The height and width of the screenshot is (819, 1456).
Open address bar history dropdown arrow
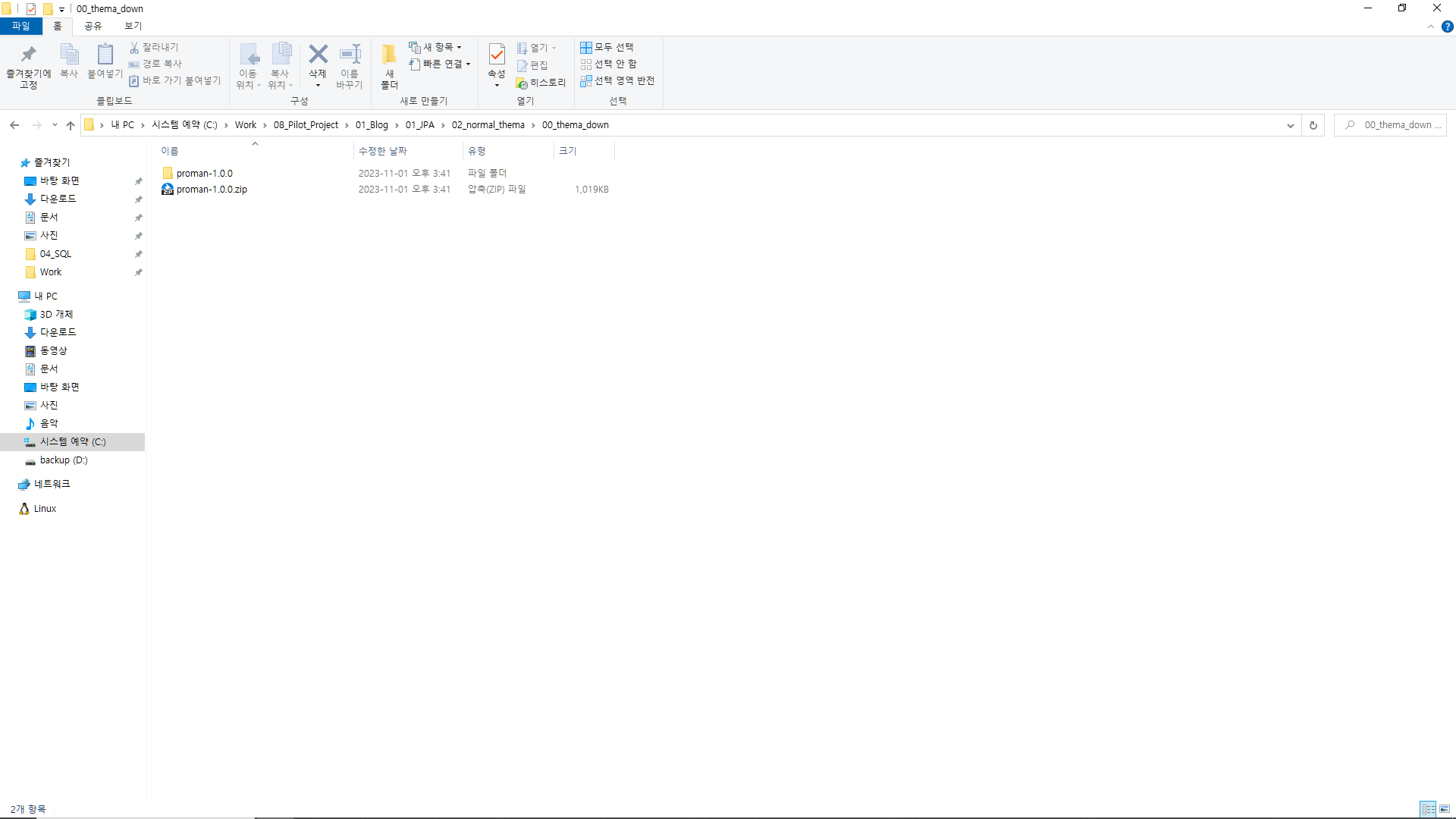pos(1291,125)
